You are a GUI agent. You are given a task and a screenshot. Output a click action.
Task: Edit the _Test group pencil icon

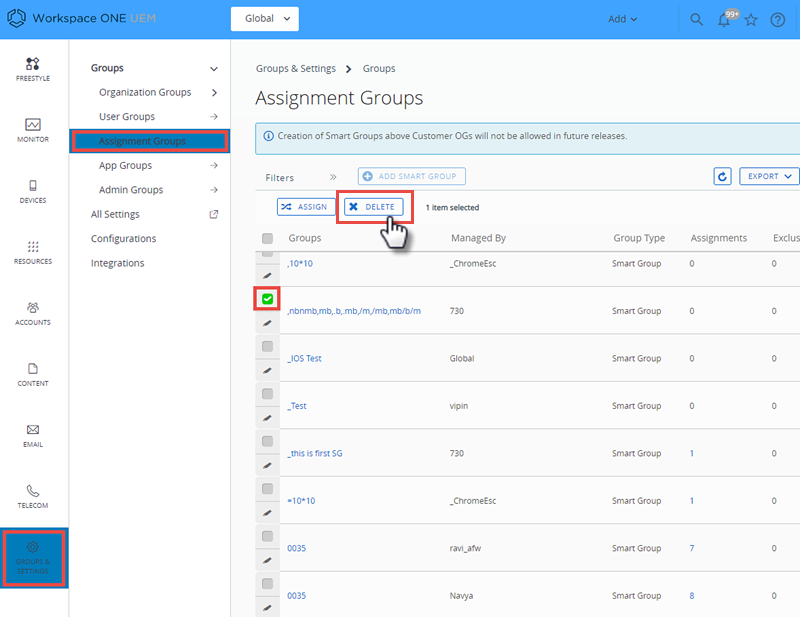pos(267,418)
